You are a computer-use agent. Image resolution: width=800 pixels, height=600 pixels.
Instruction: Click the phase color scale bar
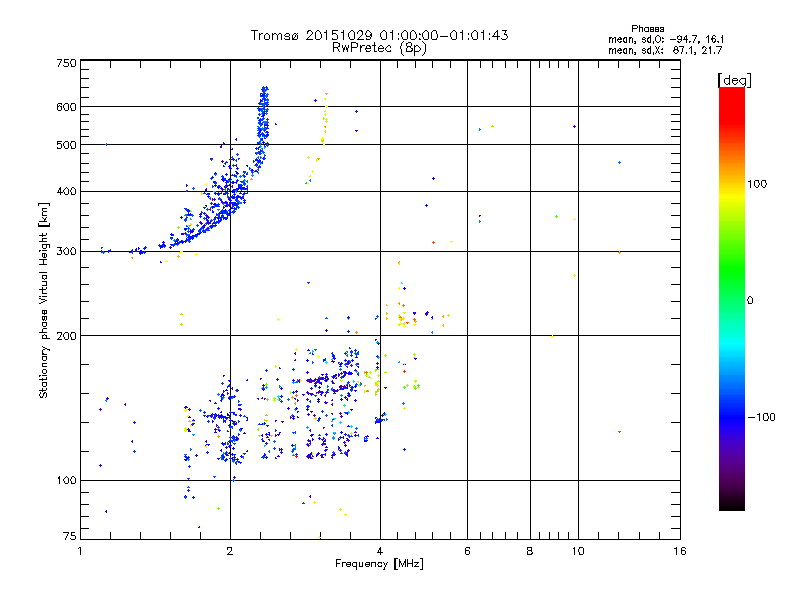click(x=732, y=298)
